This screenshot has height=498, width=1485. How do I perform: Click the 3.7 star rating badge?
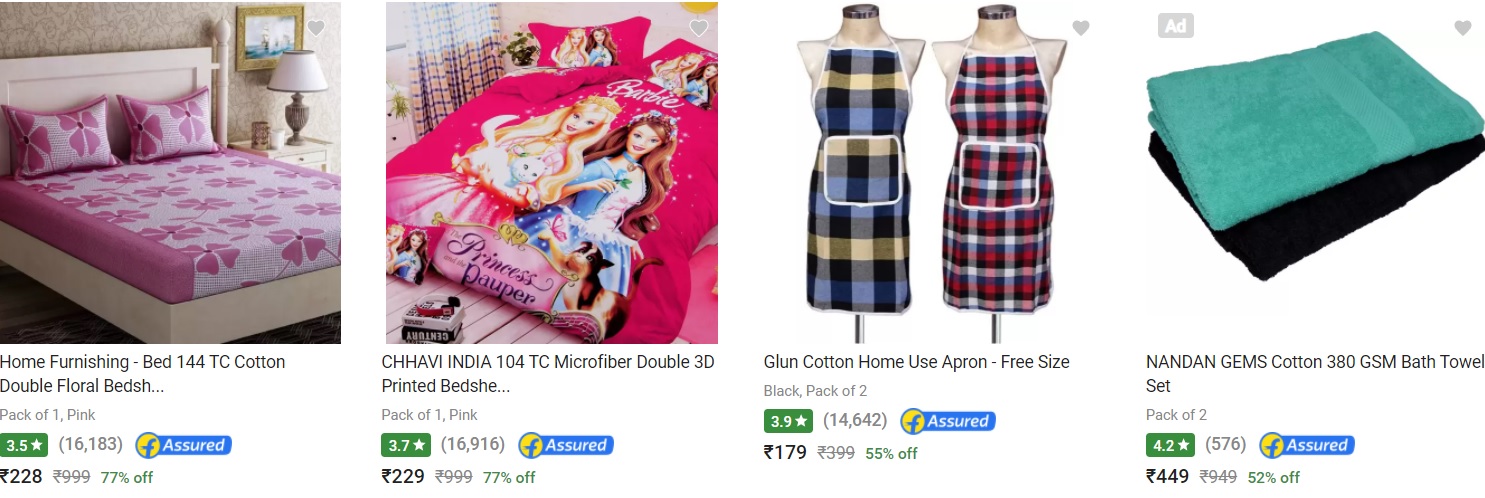405,445
